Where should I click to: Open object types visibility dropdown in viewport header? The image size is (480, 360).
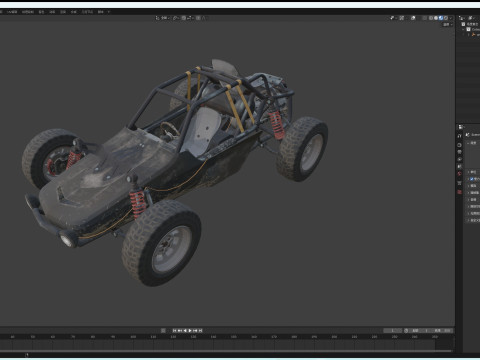tap(393, 18)
